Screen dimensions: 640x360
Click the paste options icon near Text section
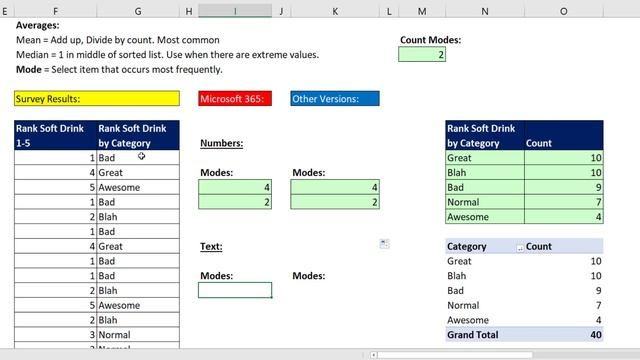(384, 244)
